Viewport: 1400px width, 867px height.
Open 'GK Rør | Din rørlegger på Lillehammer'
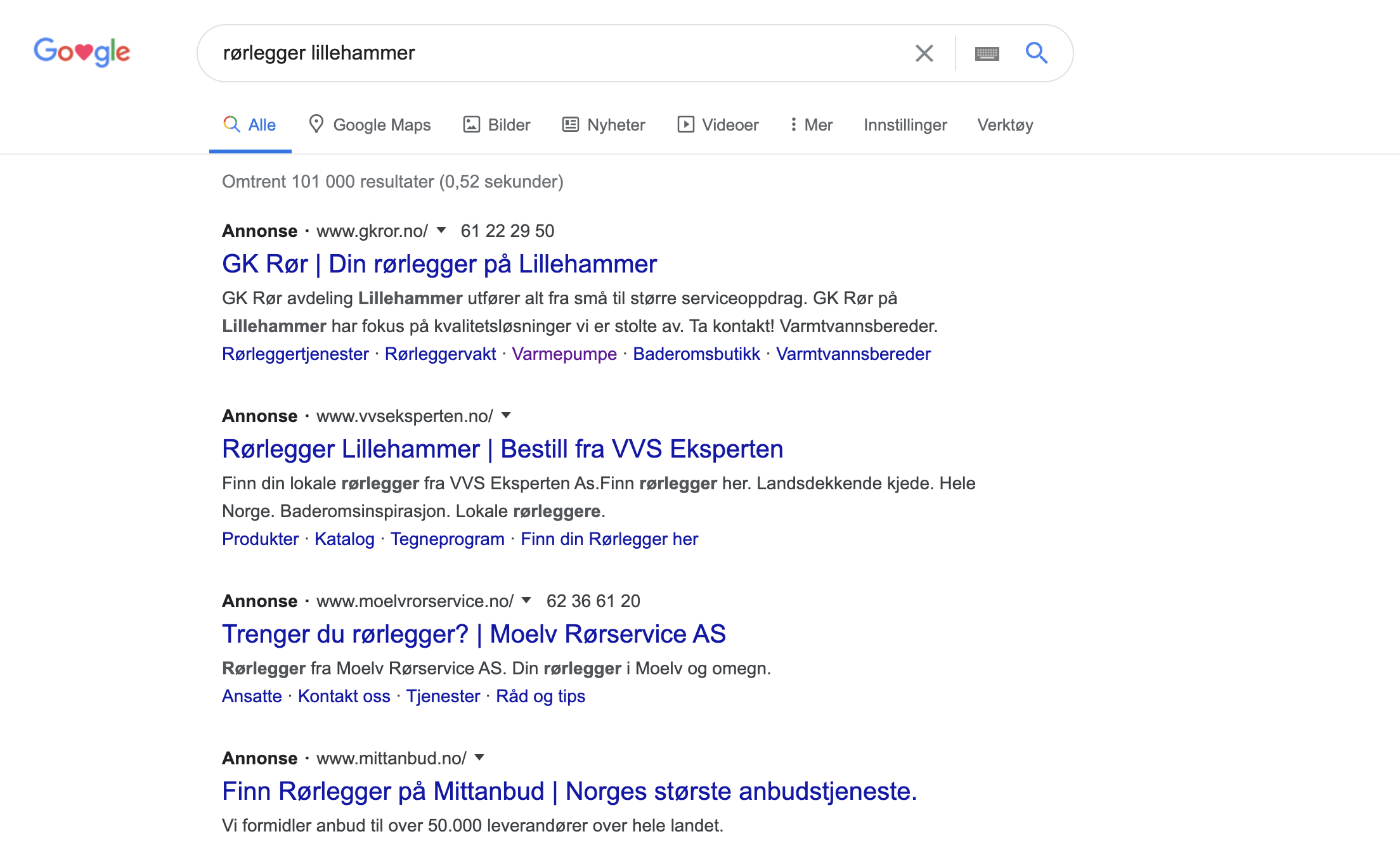pos(439,264)
